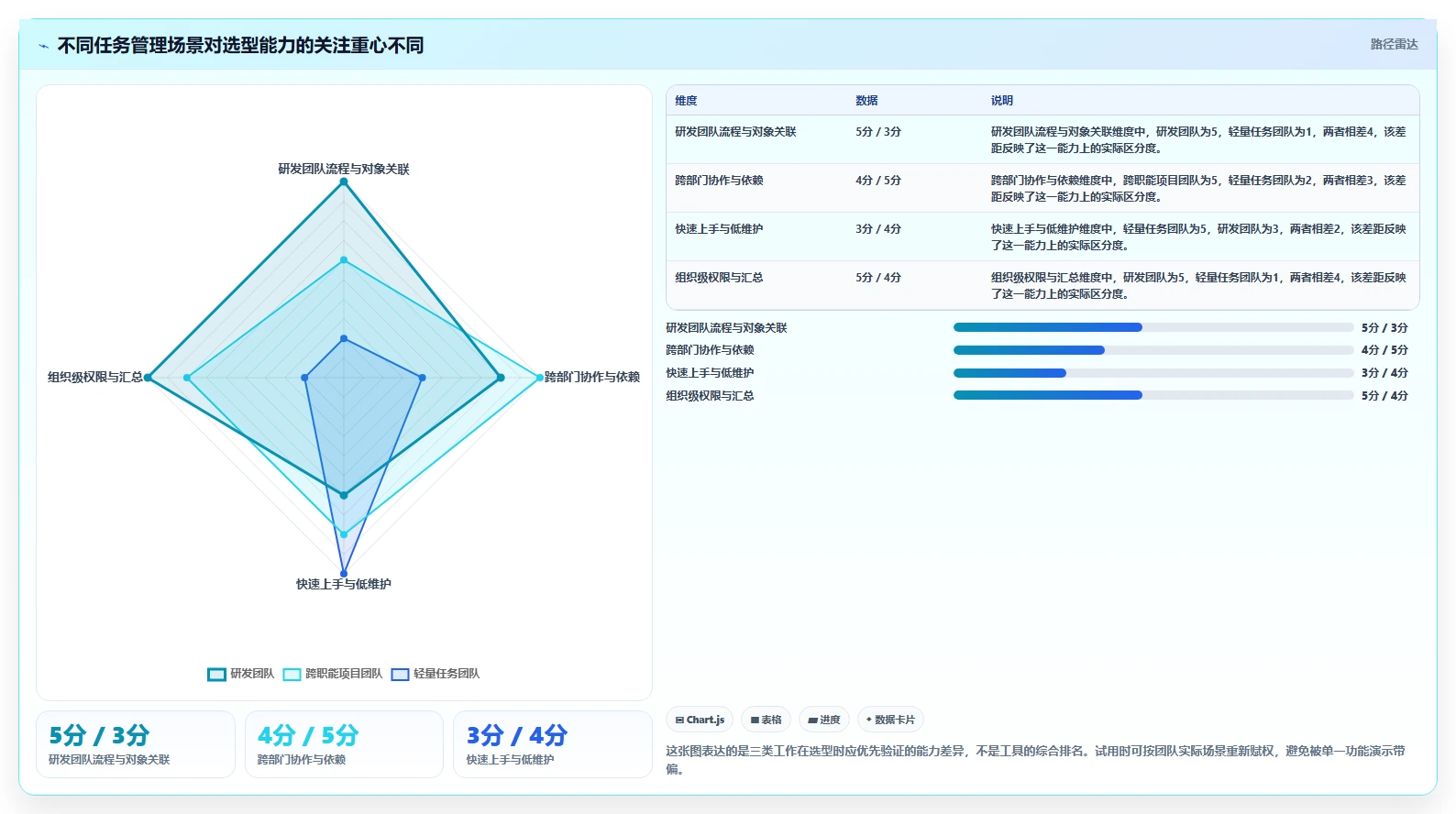Click the Chart.js tag chip

[700, 720]
